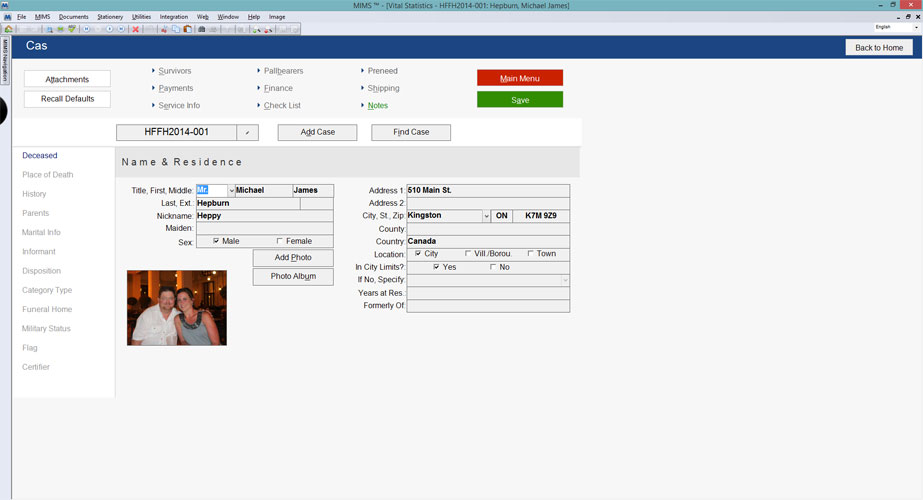Expand the If No, Specify dropdown

pyautogui.click(x=565, y=280)
